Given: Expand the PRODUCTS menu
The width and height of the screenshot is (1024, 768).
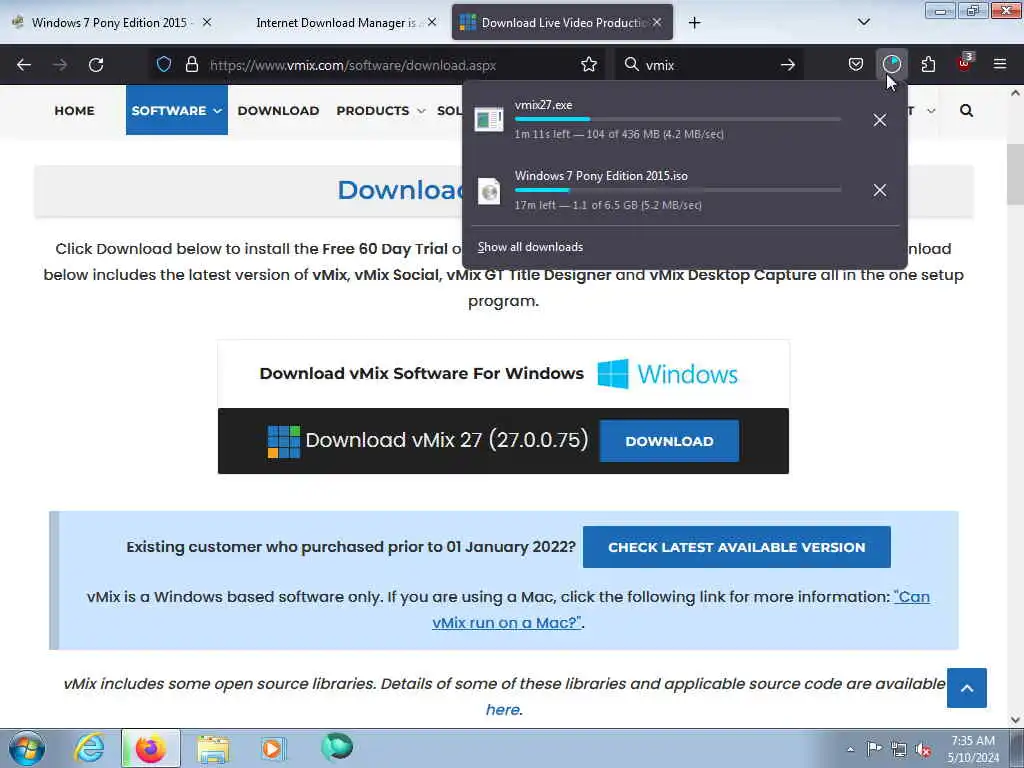Looking at the screenshot, I should (381, 110).
